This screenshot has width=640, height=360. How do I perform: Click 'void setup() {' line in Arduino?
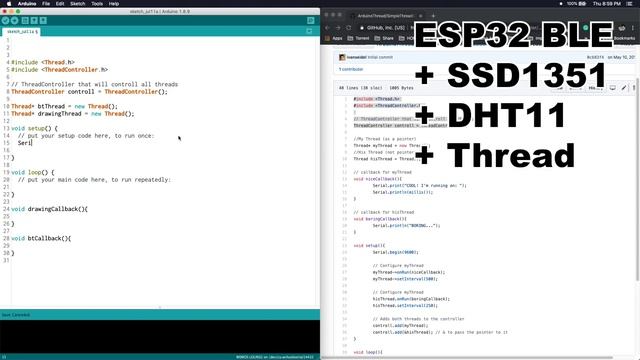pyautogui.click(x=35, y=129)
